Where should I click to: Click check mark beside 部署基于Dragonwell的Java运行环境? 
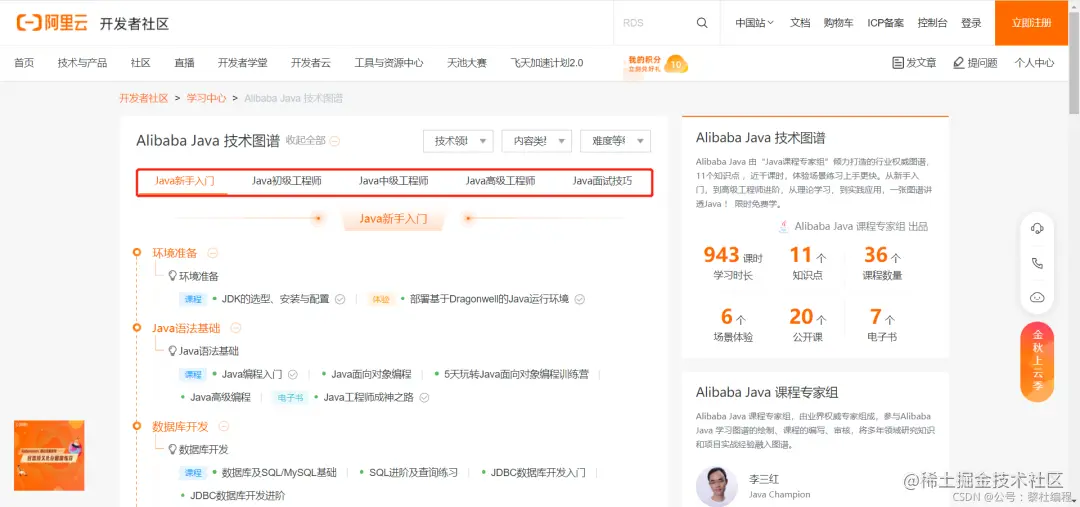pos(580,299)
